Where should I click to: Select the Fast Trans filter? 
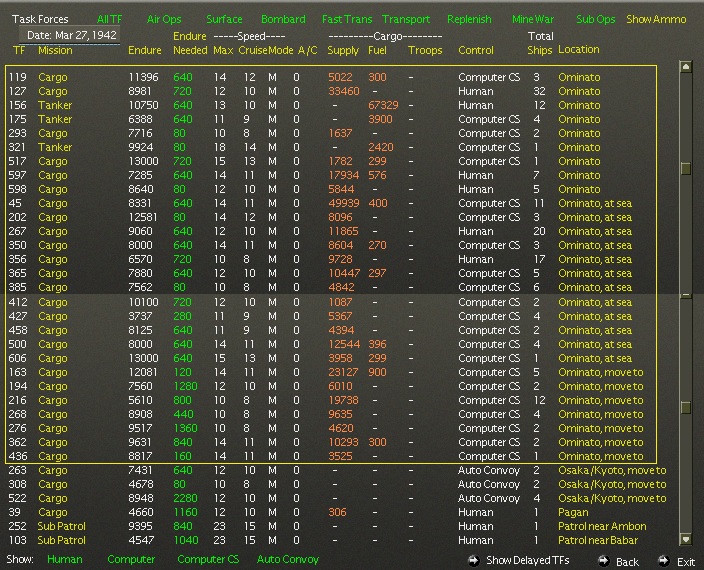tap(347, 19)
